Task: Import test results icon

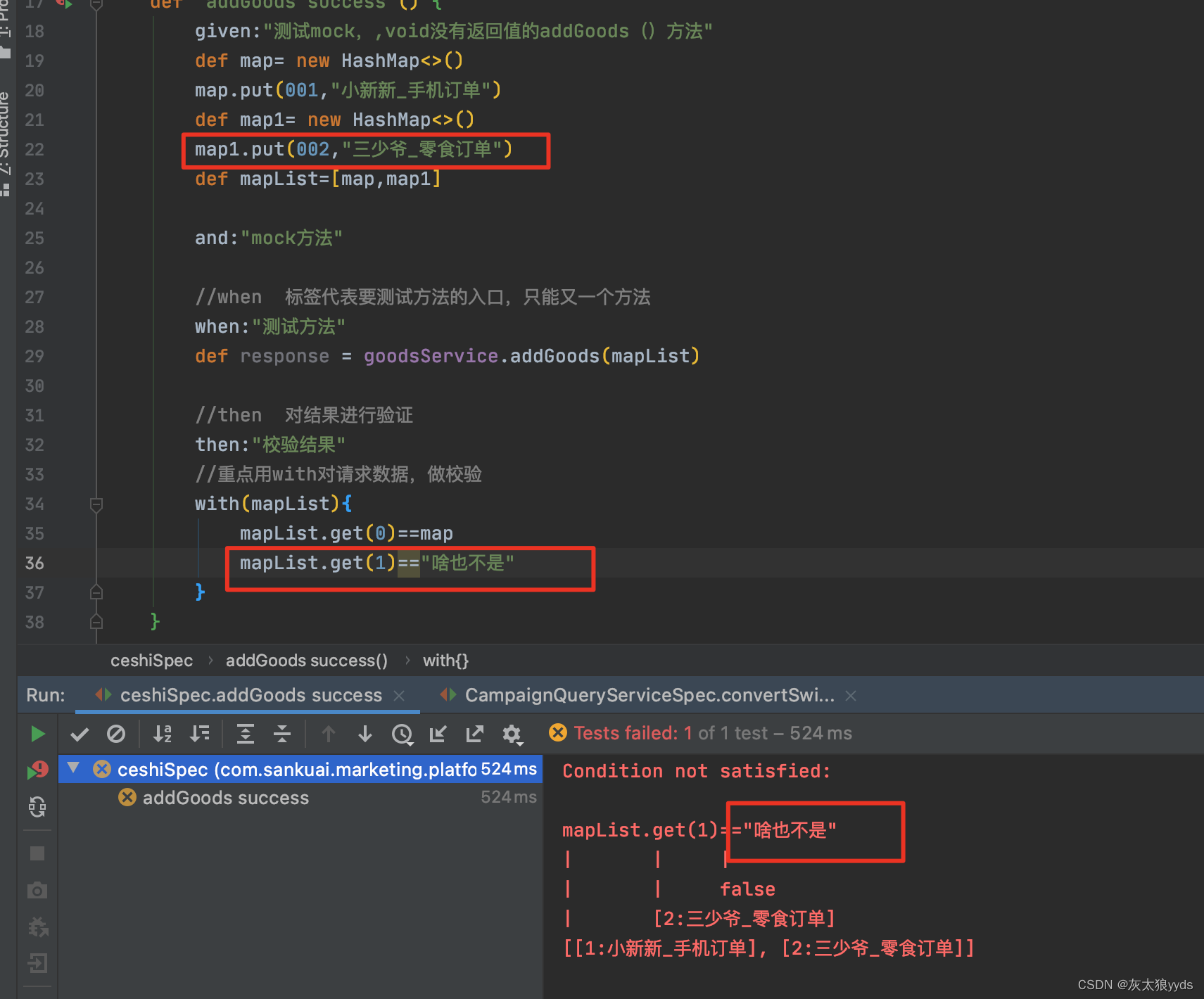Action: [x=438, y=734]
